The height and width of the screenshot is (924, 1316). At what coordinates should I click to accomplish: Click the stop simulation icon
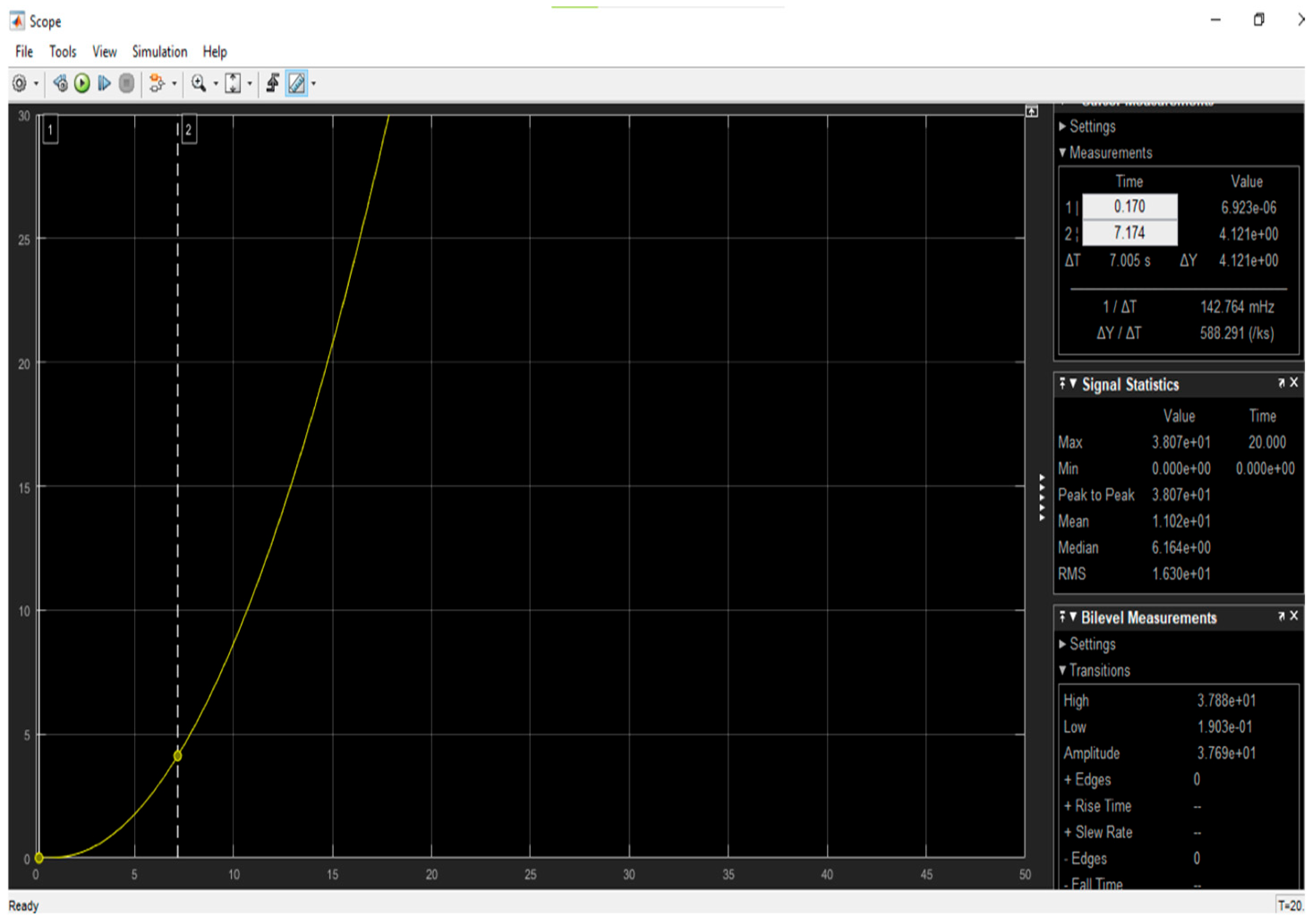coord(127,84)
